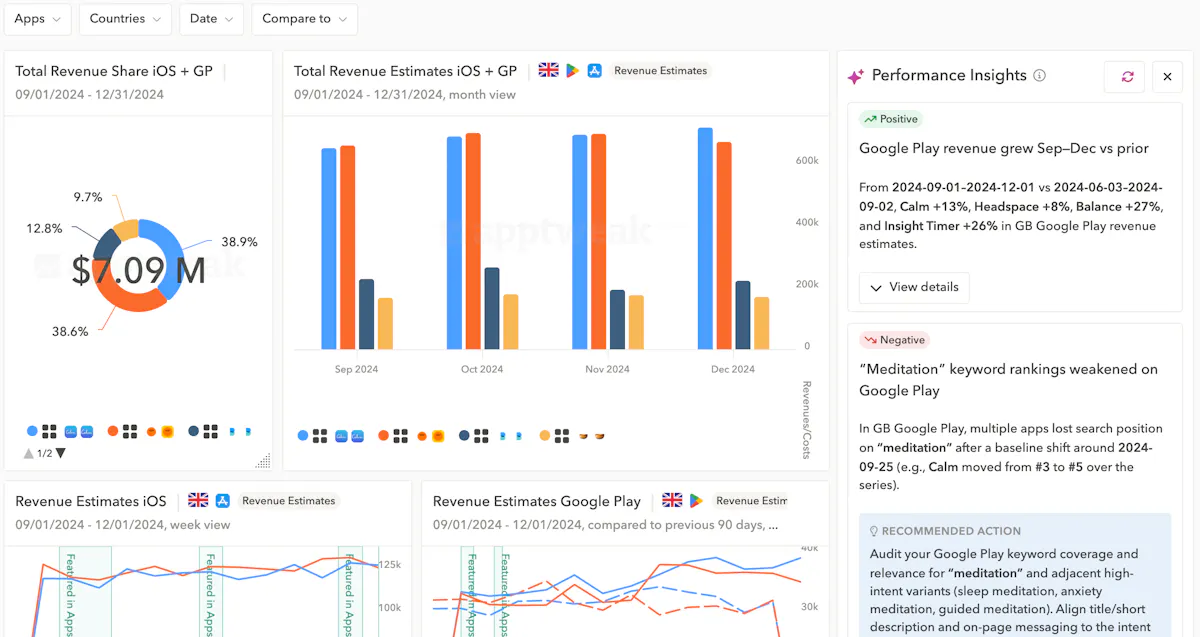Click Google Play icon in Total Revenue Estimates header

572,71
